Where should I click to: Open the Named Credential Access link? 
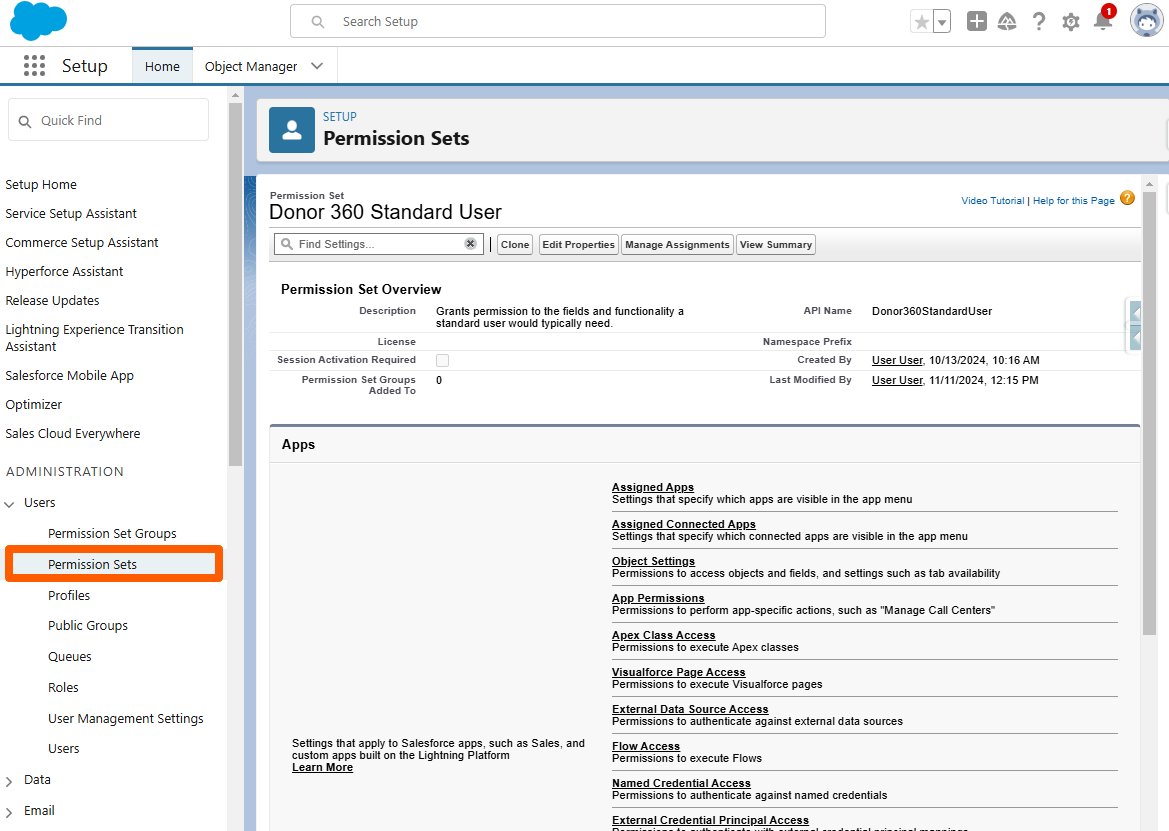tap(681, 783)
